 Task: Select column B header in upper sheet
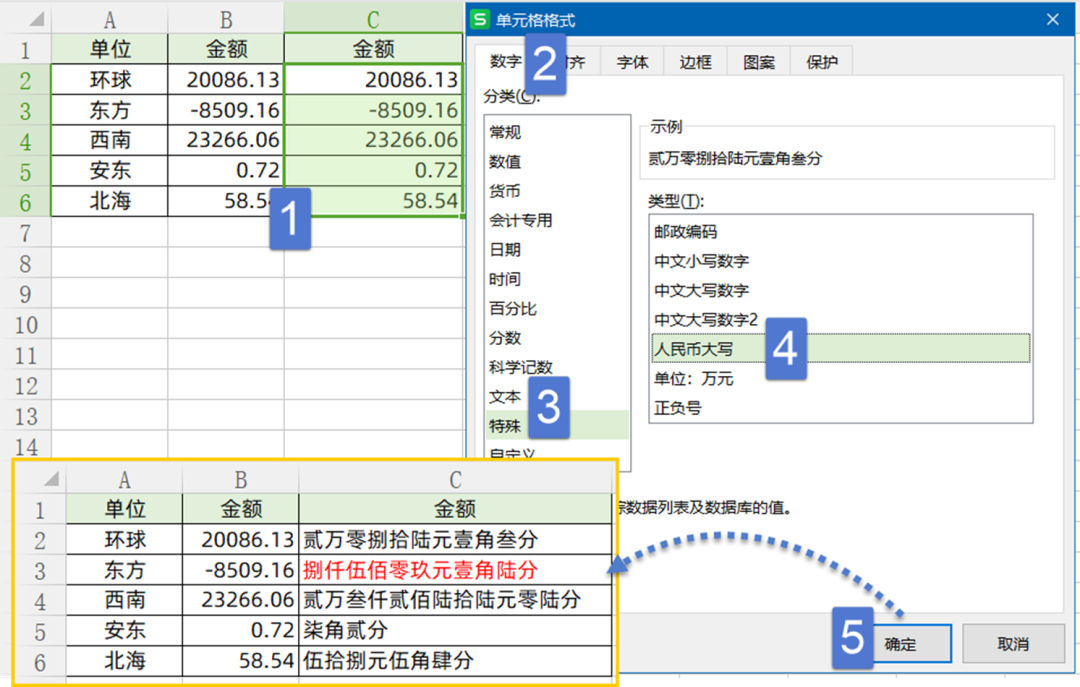226,19
